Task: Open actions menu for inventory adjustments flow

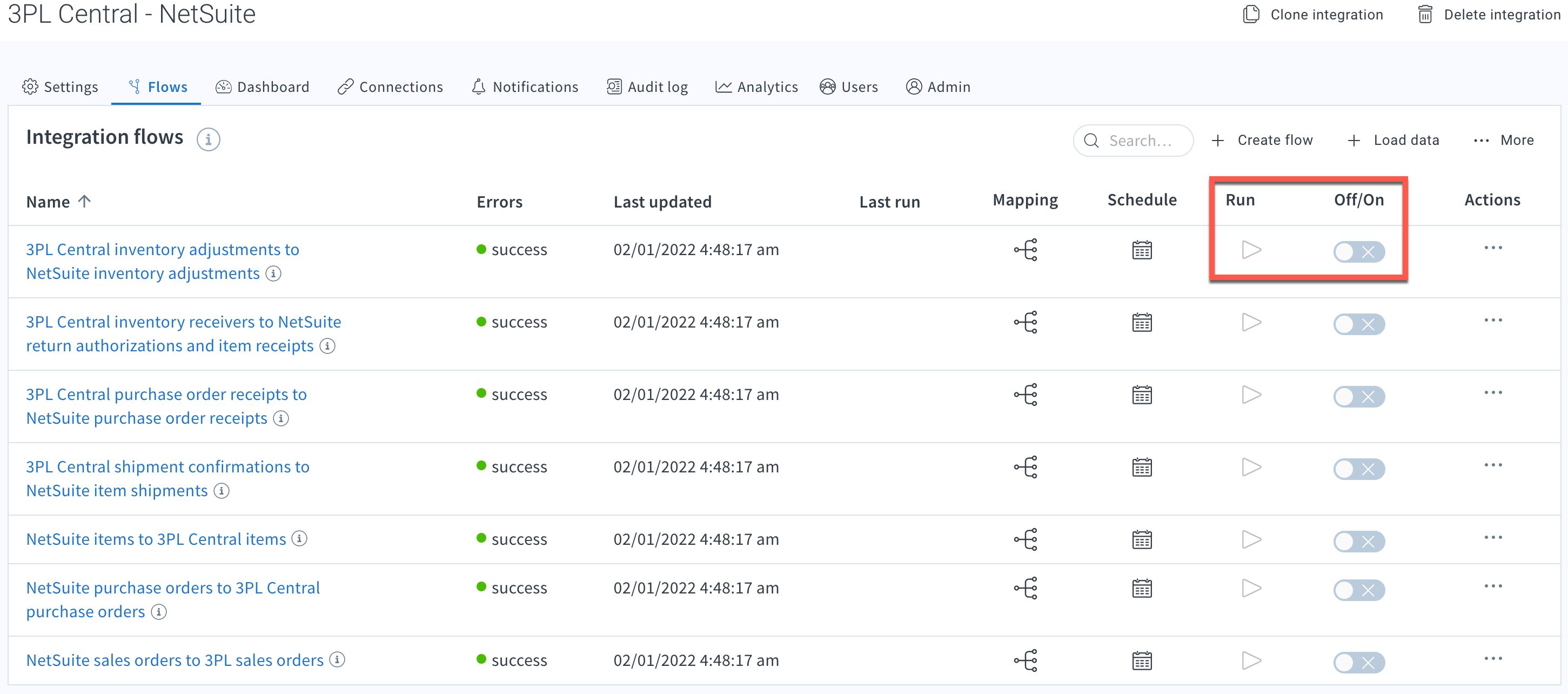Action: click(x=1492, y=248)
